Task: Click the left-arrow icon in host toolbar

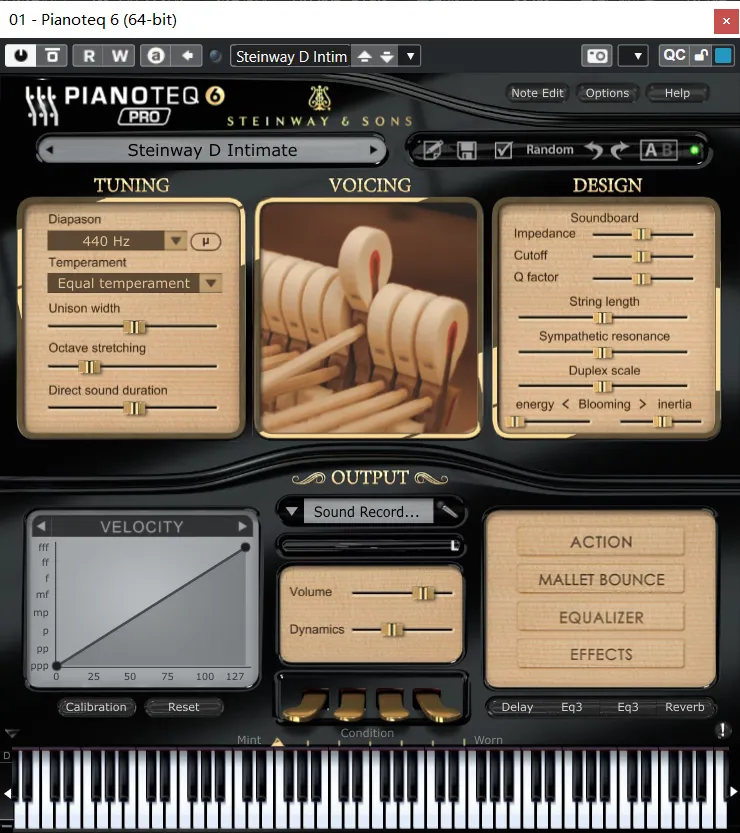Action: pos(187,56)
